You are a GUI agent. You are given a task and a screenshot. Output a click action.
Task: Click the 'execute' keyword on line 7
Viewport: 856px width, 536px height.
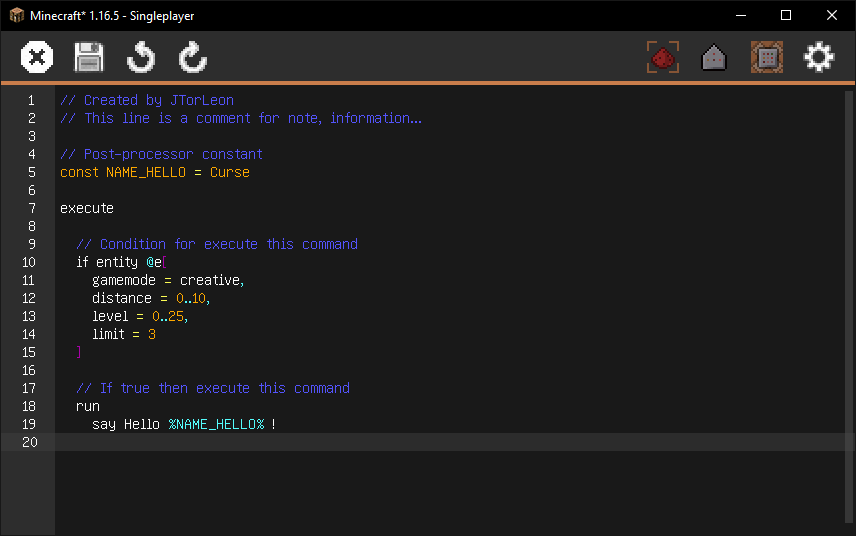click(x=87, y=208)
